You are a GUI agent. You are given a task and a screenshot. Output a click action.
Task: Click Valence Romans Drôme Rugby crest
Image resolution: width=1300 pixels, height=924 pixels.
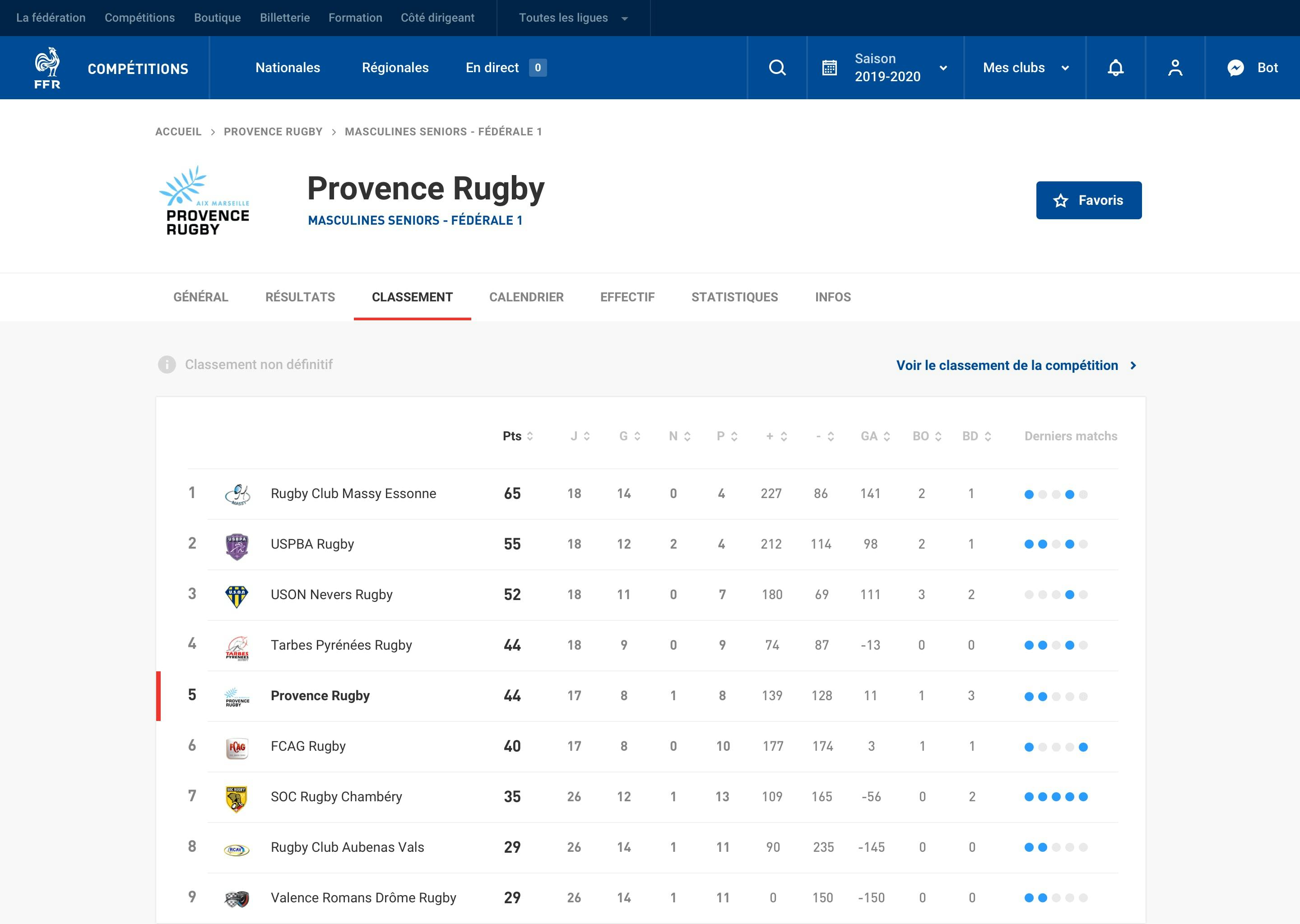click(237, 899)
